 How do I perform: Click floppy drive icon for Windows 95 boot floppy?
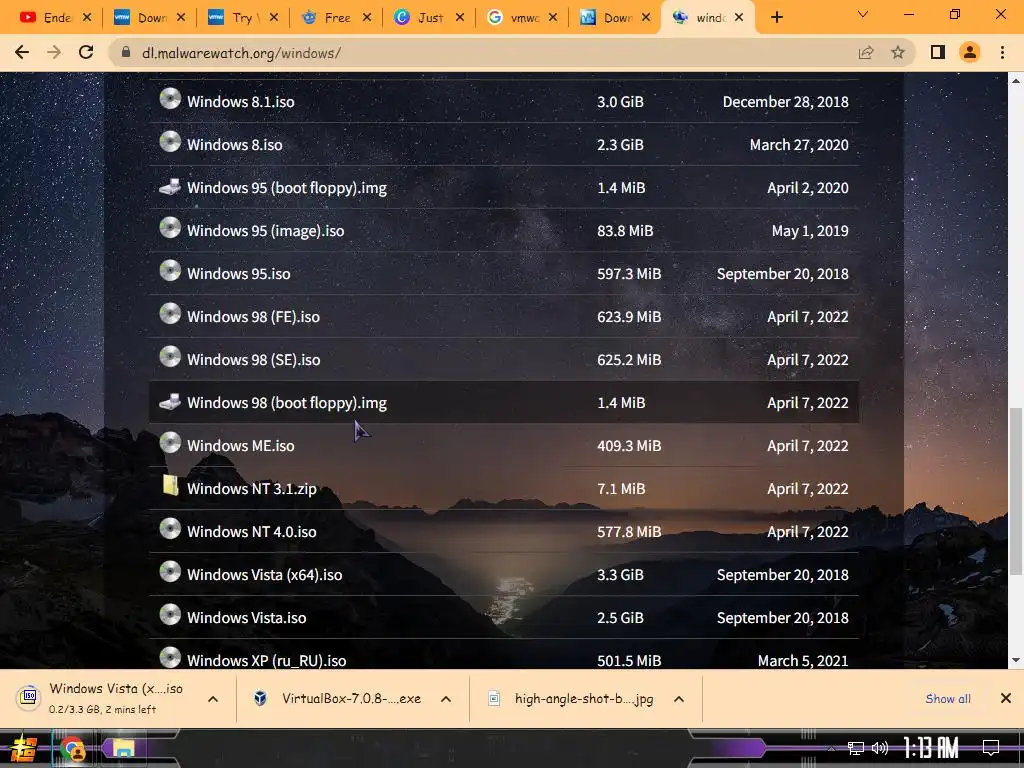(170, 187)
